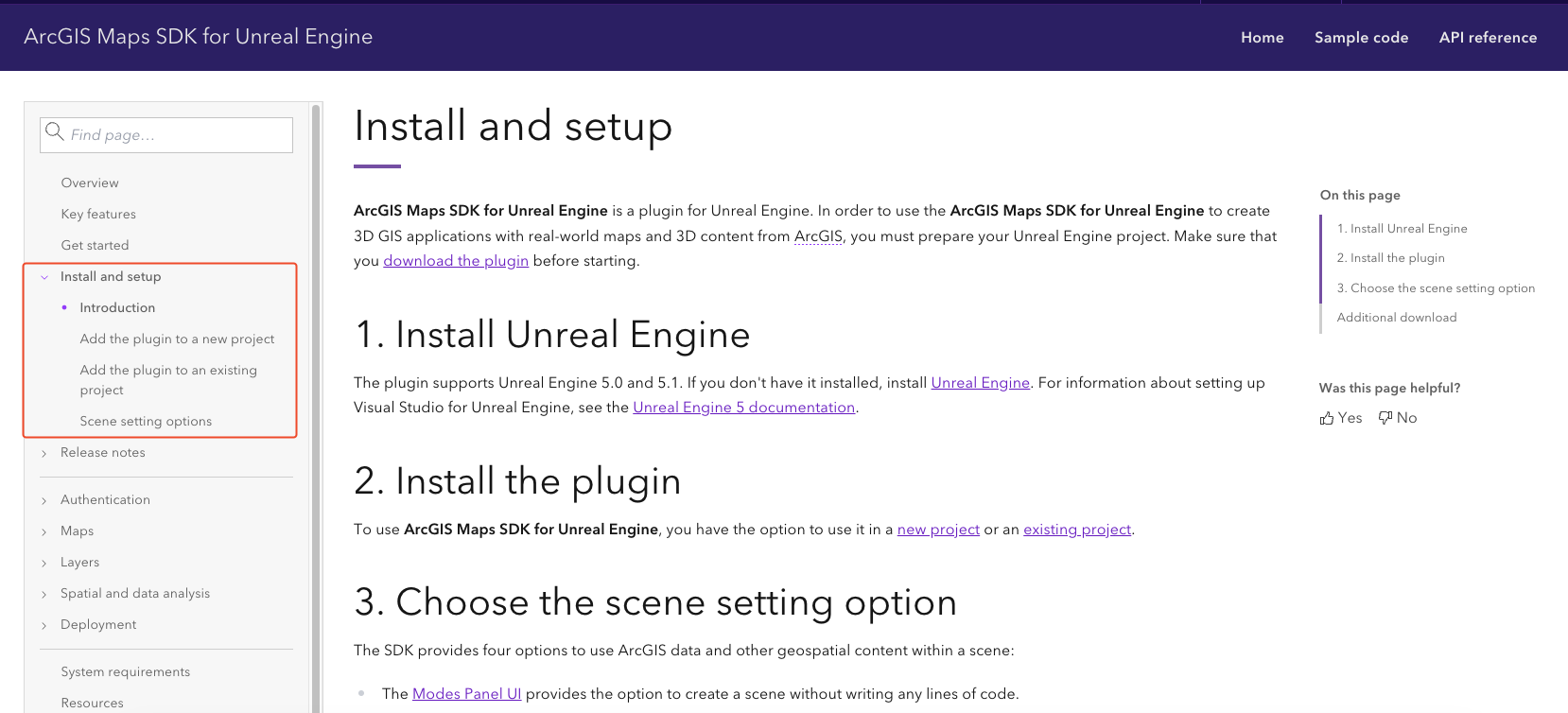Expand the Layers chevron
The height and width of the screenshot is (713, 1568).
[44, 564]
